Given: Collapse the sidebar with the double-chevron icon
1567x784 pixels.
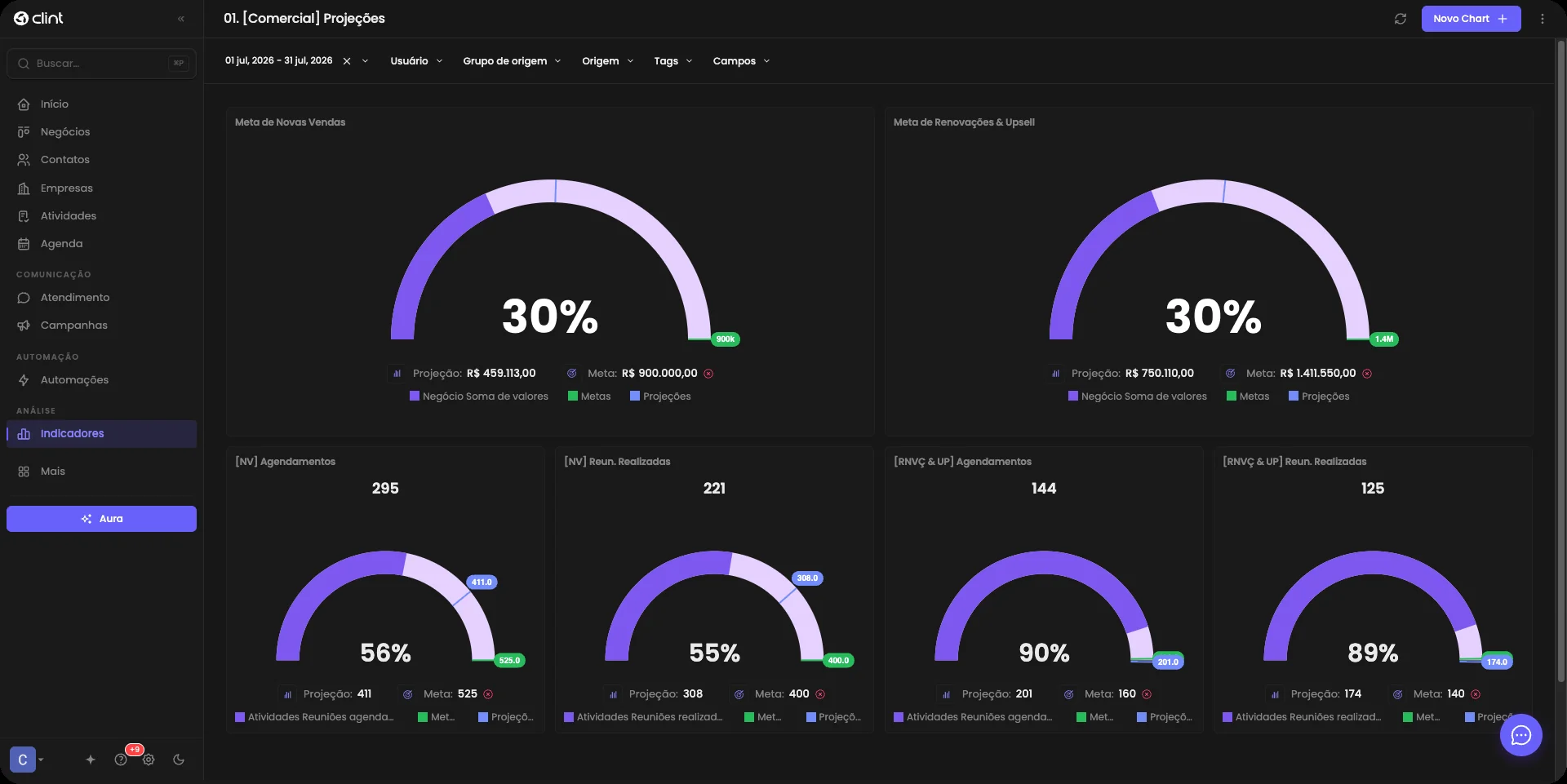Looking at the screenshot, I should click(181, 19).
